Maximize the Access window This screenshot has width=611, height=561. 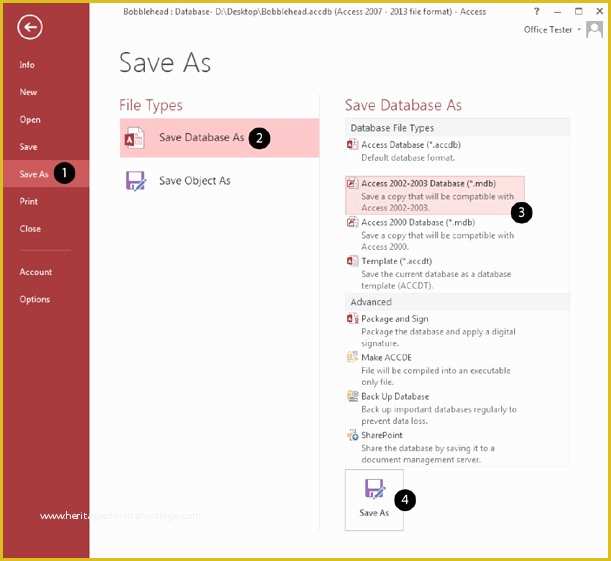coord(579,11)
